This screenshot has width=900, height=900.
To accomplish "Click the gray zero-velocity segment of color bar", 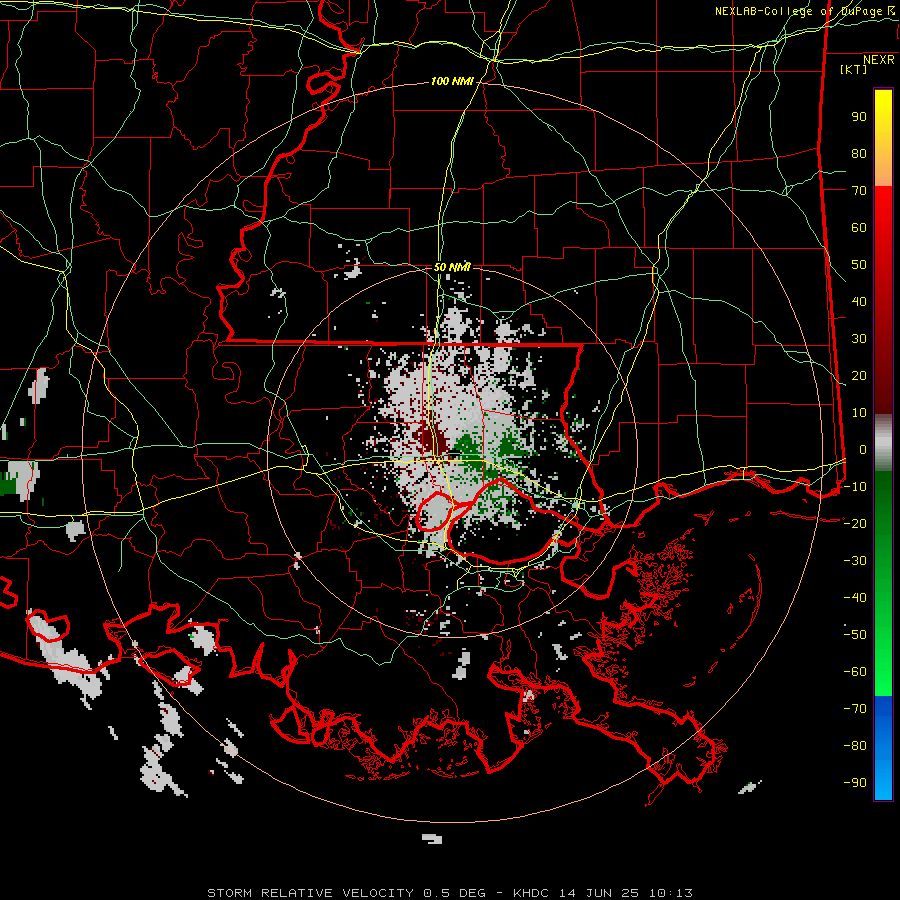I will pyautogui.click(x=883, y=443).
